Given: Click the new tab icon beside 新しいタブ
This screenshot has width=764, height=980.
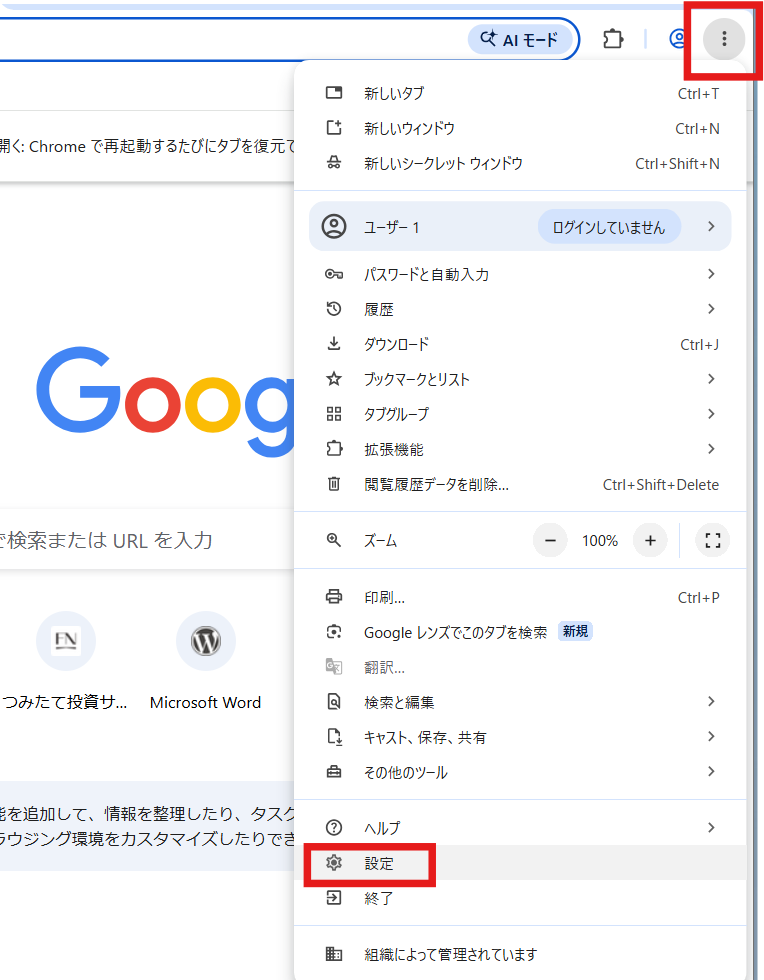Looking at the screenshot, I should tap(334, 92).
